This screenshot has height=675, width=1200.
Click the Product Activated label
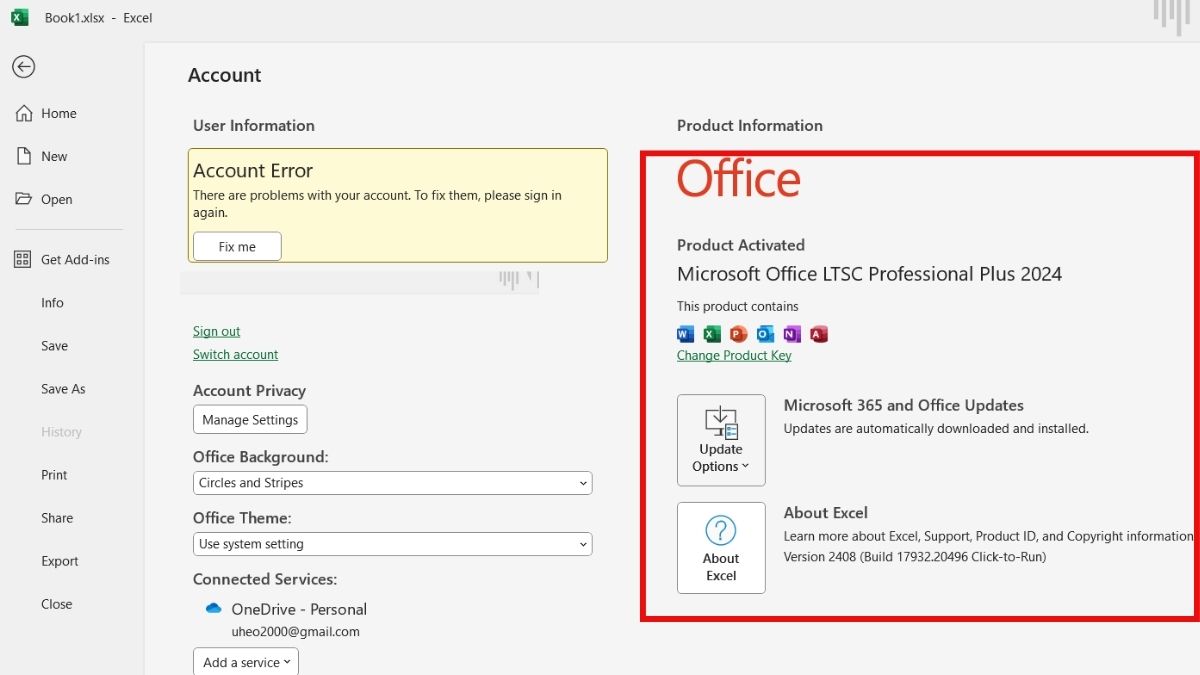point(741,244)
